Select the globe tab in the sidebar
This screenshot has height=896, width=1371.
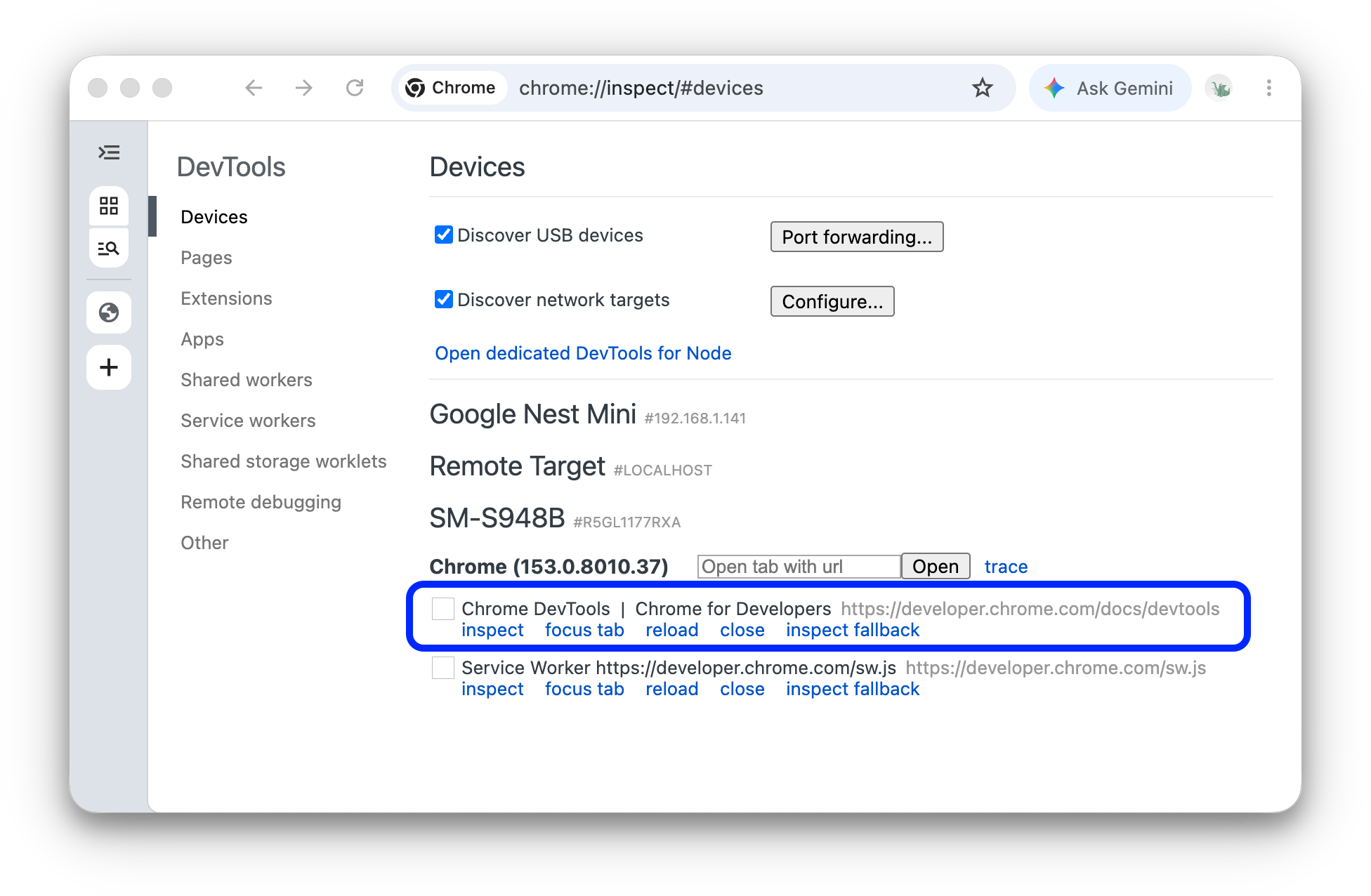(x=109, y=312)
